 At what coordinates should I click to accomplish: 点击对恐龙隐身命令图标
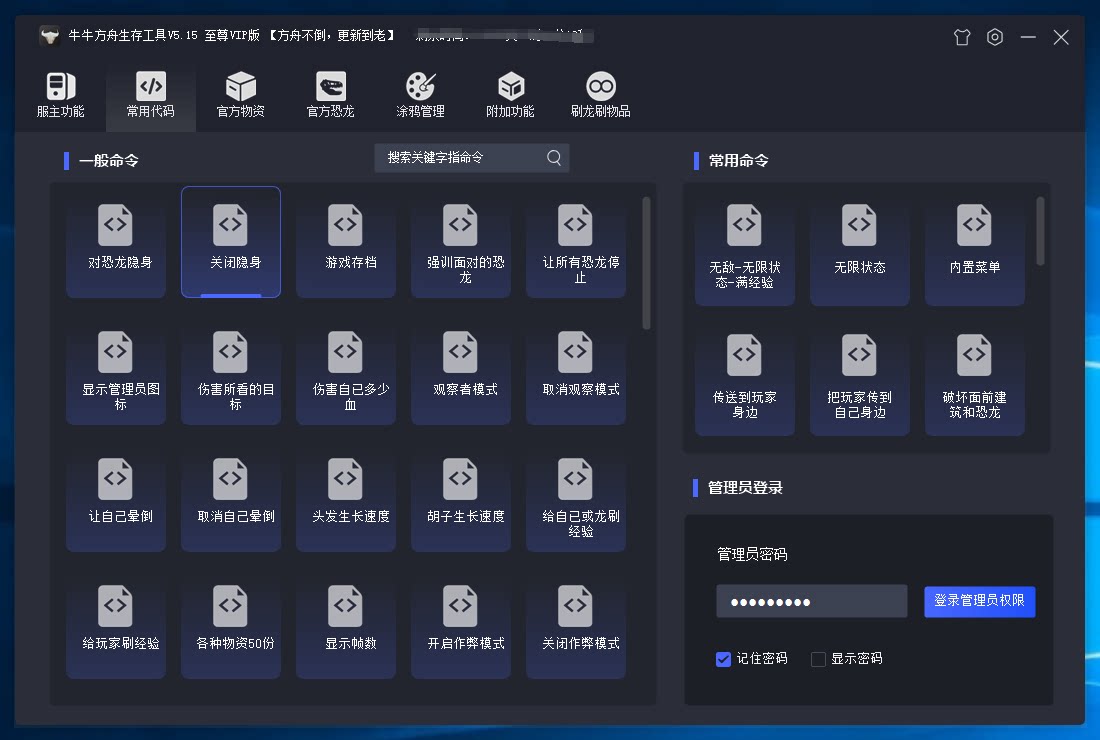(x=116, y=242)
